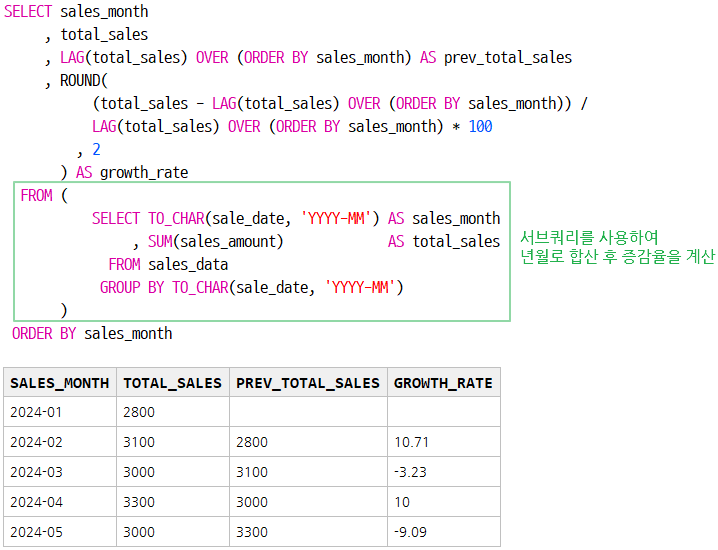Image resolution: width=718 pixels, height=550 pixels.
Task: Click the first SELECT keyword at the top
Action: (x=28, y=11)
